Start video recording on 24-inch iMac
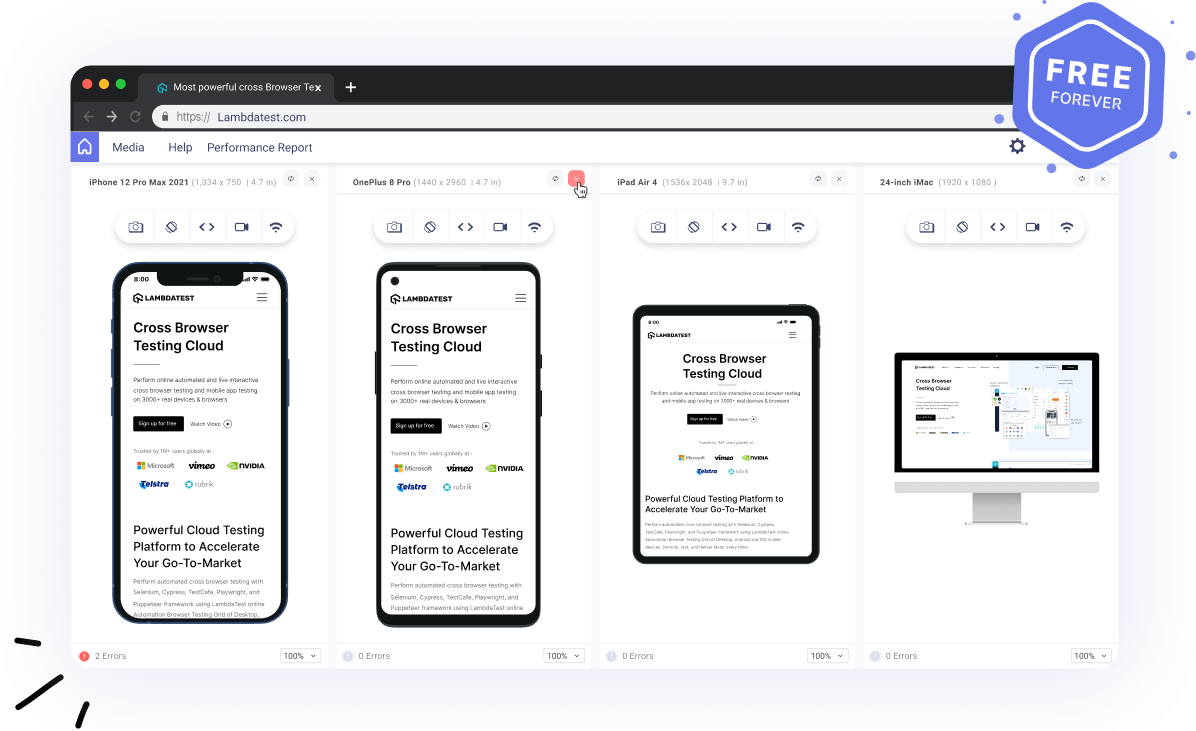The height and width of the screenshot is (731, 1196). coord(1033,227)
